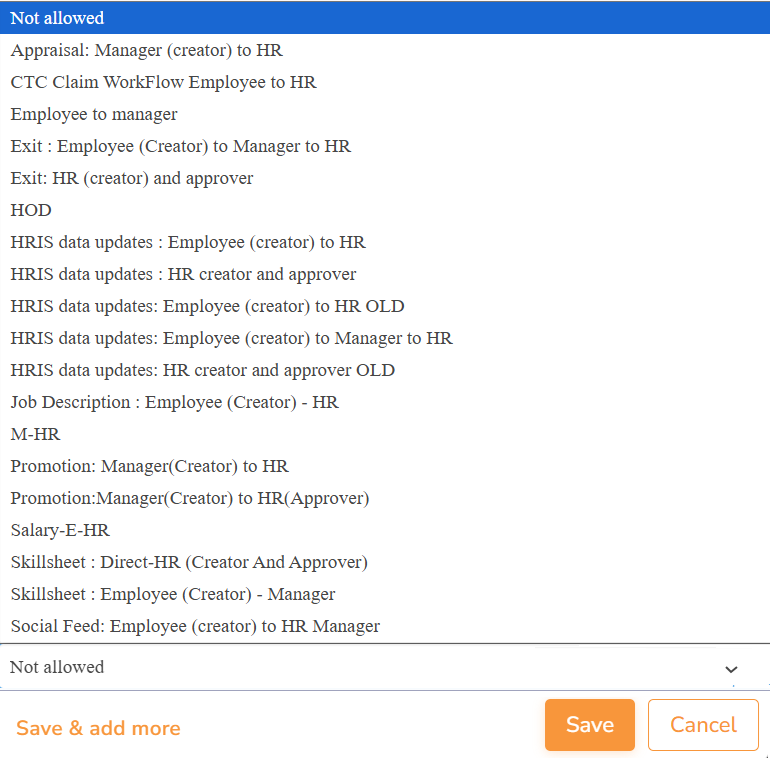Select 'HRIS data updates: Employee (creator) to HR OLD'

[207, 306]
